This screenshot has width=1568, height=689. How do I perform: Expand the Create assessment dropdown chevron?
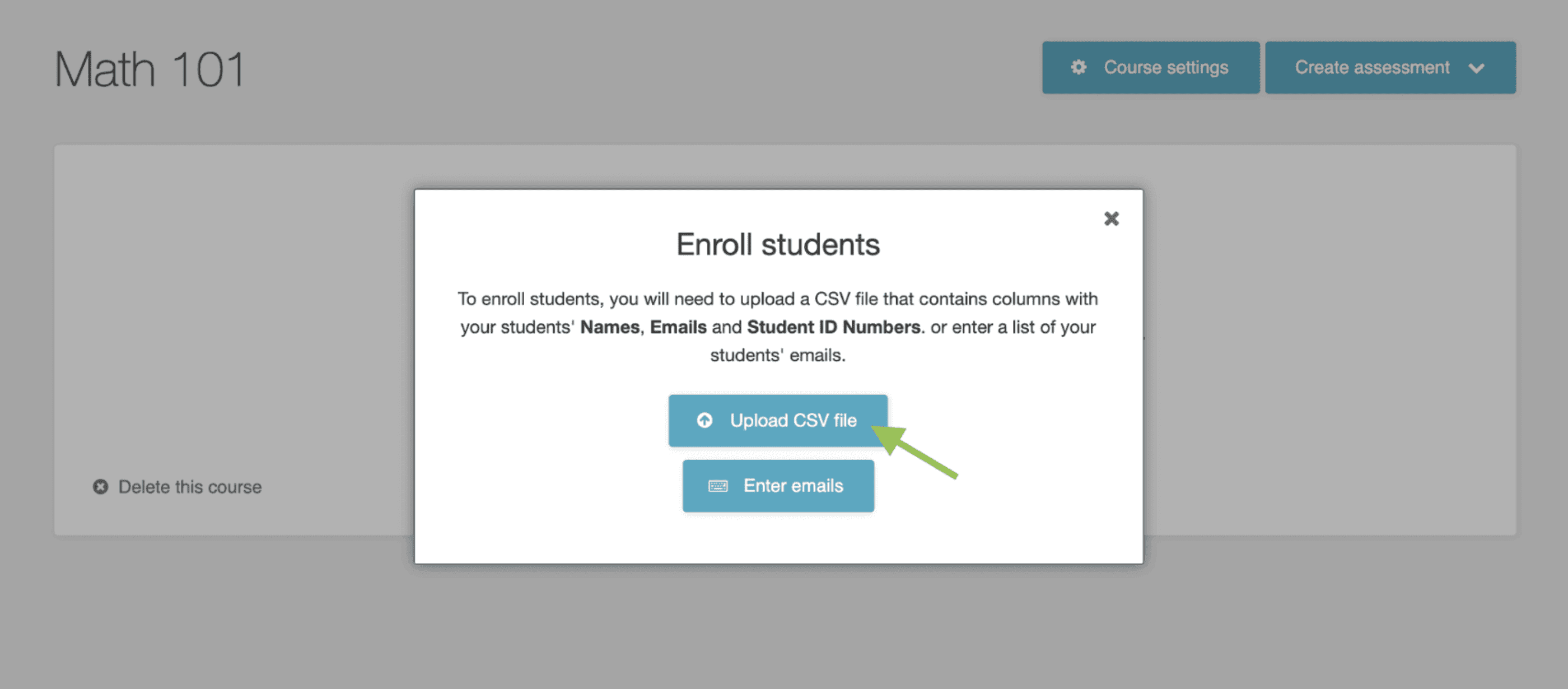coord(1476,68)
